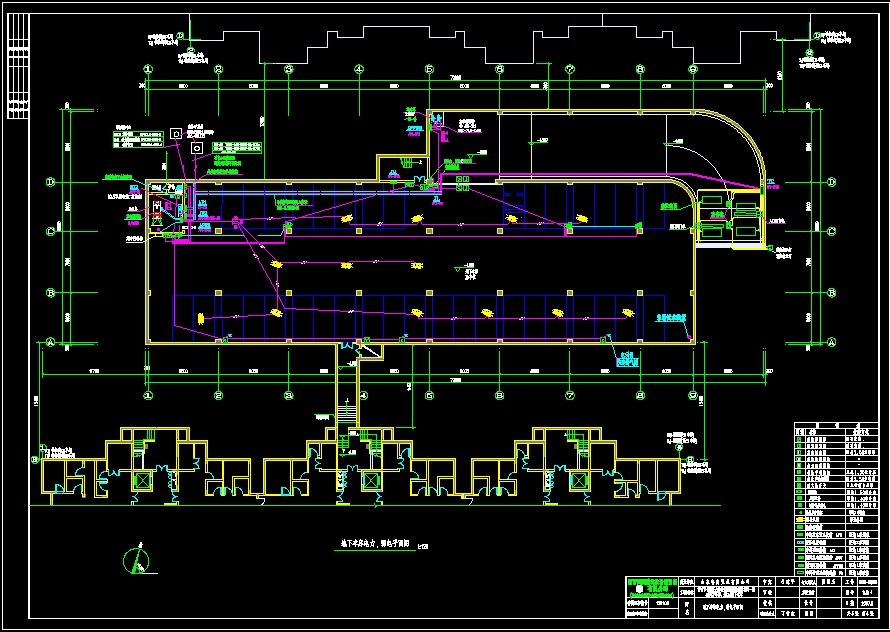The width and height of the screenshot is (890, 632).
Task: Click grid axis bubble B on right side
Action: pos(830,292)
